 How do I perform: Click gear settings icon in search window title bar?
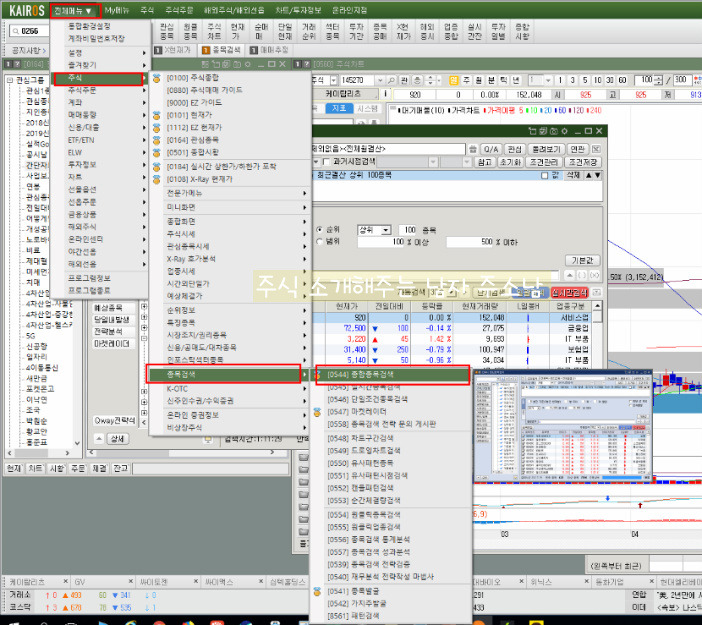pos(565,131)
